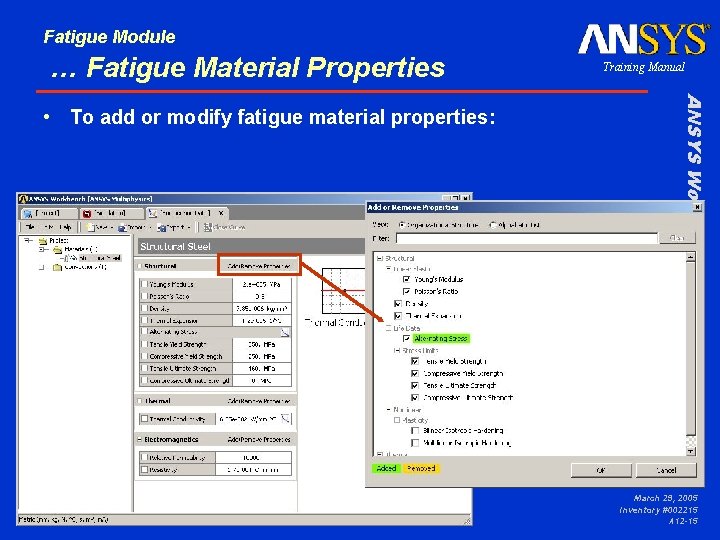The width and height of the screenshot is (720, 540).
Task: Toggle Thermal Conductivity checkbox in Workbench panel
Action: pos(144,419)
